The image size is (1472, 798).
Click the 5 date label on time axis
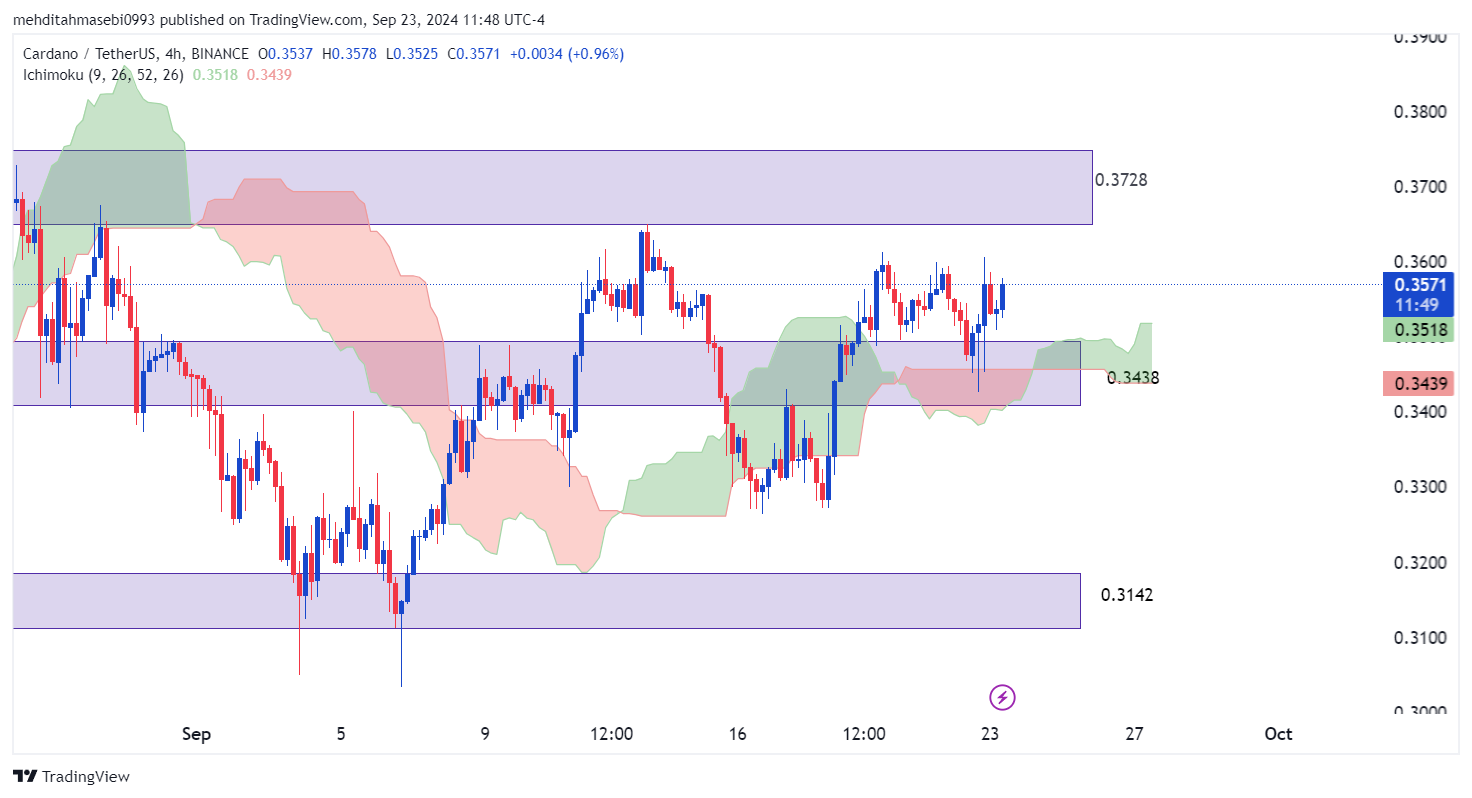[x=341, y=734]
